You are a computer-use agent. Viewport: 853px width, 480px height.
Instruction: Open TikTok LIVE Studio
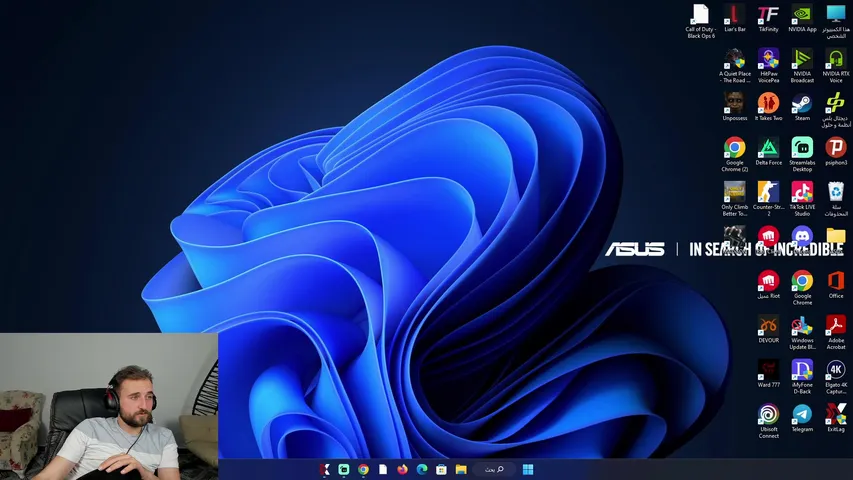tap(802, 199)
